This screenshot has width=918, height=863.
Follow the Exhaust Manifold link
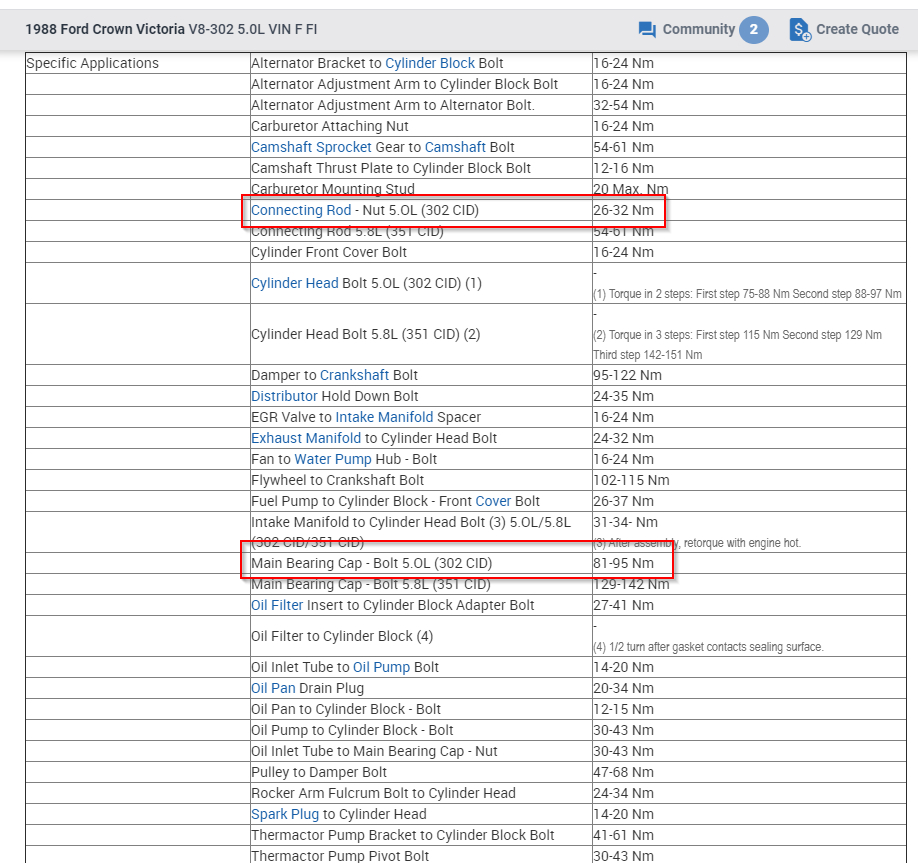[x=306, y=439]
